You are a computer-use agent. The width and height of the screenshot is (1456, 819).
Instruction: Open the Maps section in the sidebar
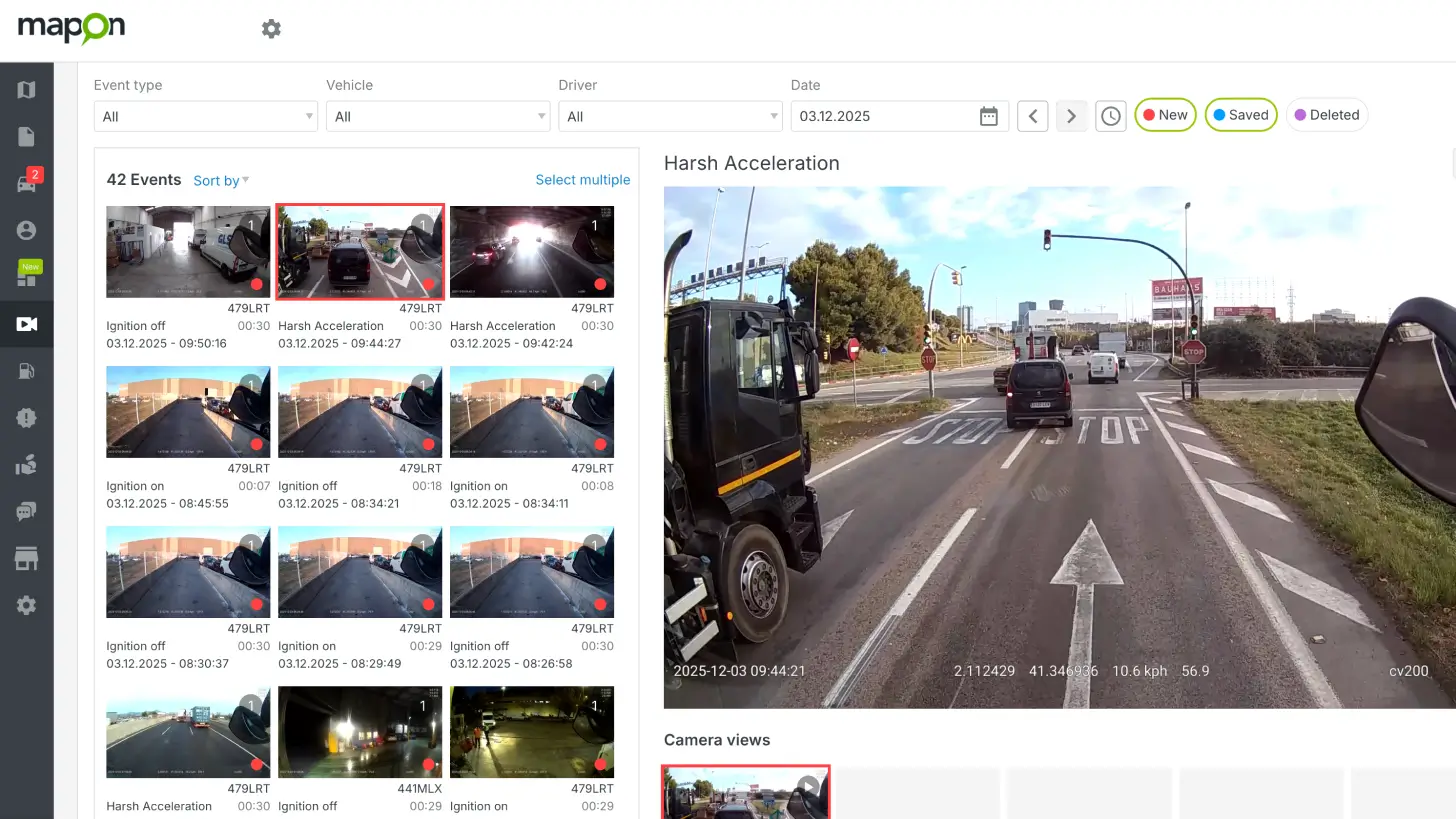click(x=26, y=89)
